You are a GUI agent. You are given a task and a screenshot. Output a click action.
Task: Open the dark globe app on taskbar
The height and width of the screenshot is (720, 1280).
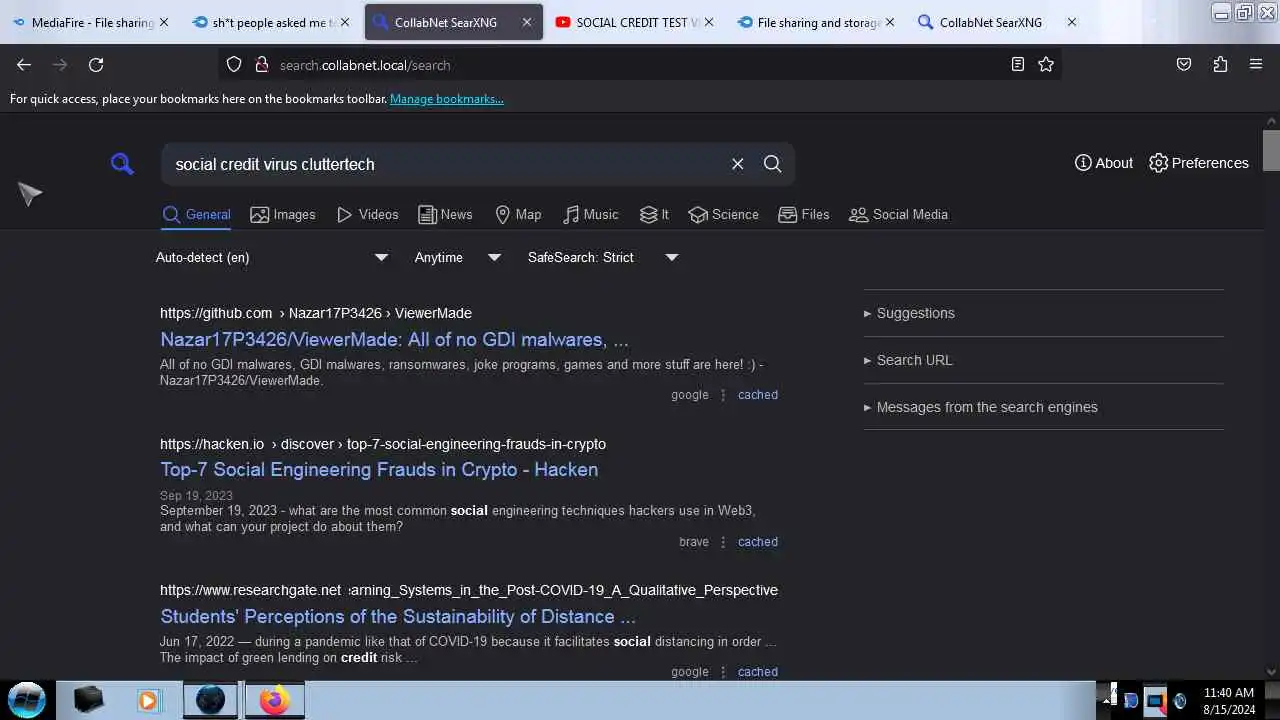[x=211, y=700]
